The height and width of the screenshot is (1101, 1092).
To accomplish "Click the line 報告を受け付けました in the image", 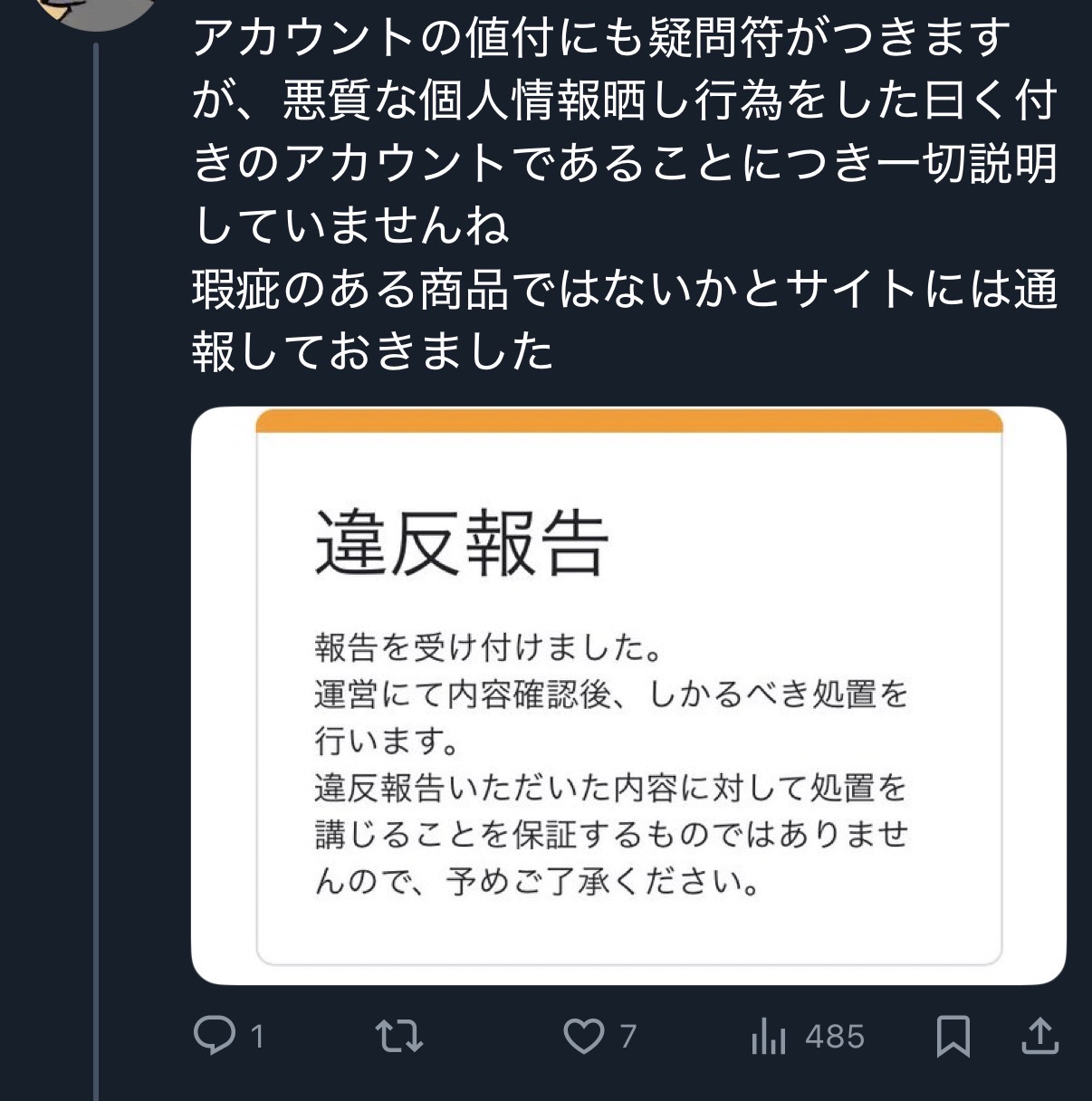I will tap(489, 647).
